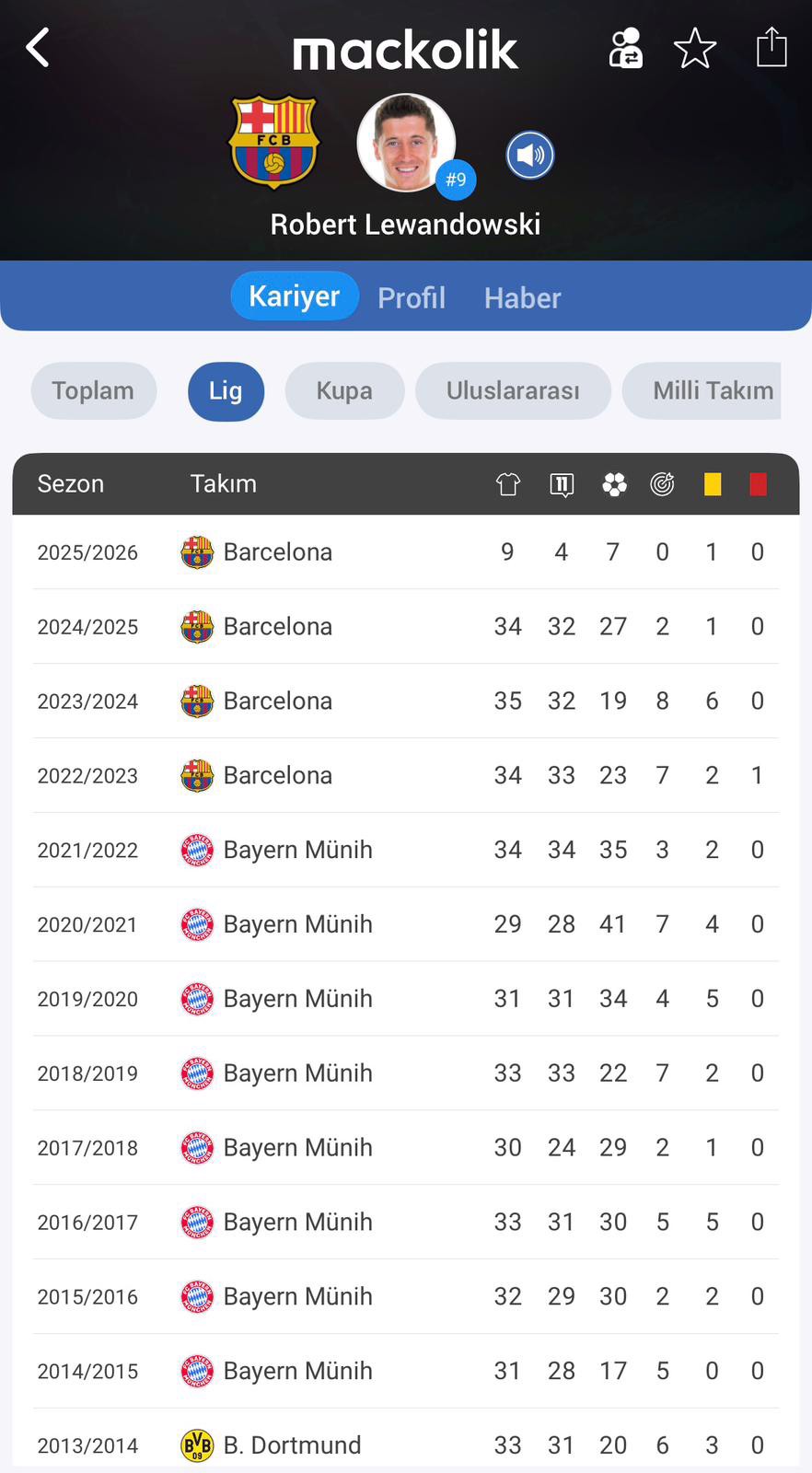Tap the speaker pronunciation icon
The image size is (812, 1473).
click(530, 155)
